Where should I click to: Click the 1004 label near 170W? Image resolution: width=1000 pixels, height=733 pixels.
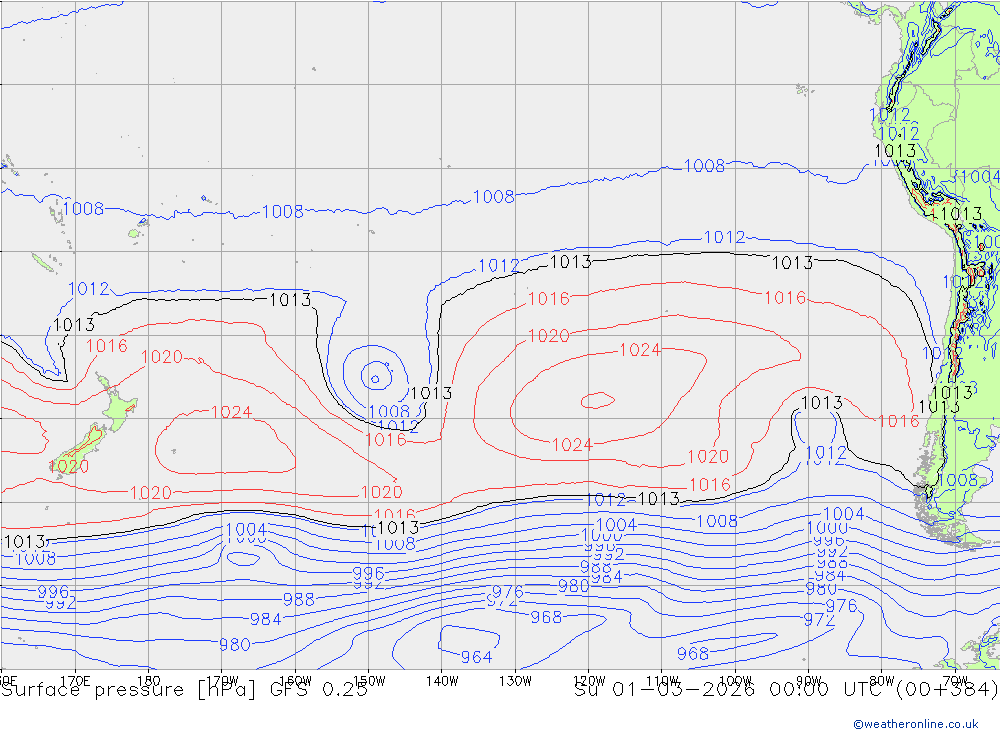[246, 529]
